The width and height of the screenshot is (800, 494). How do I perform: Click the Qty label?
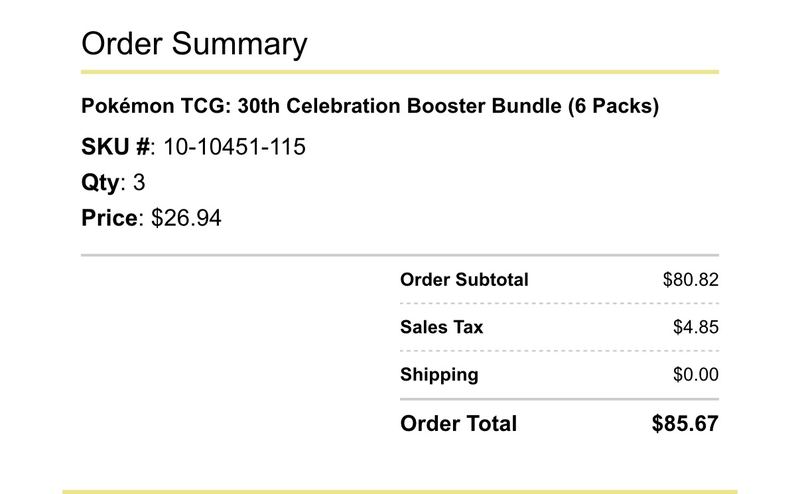tap(101, 183)
